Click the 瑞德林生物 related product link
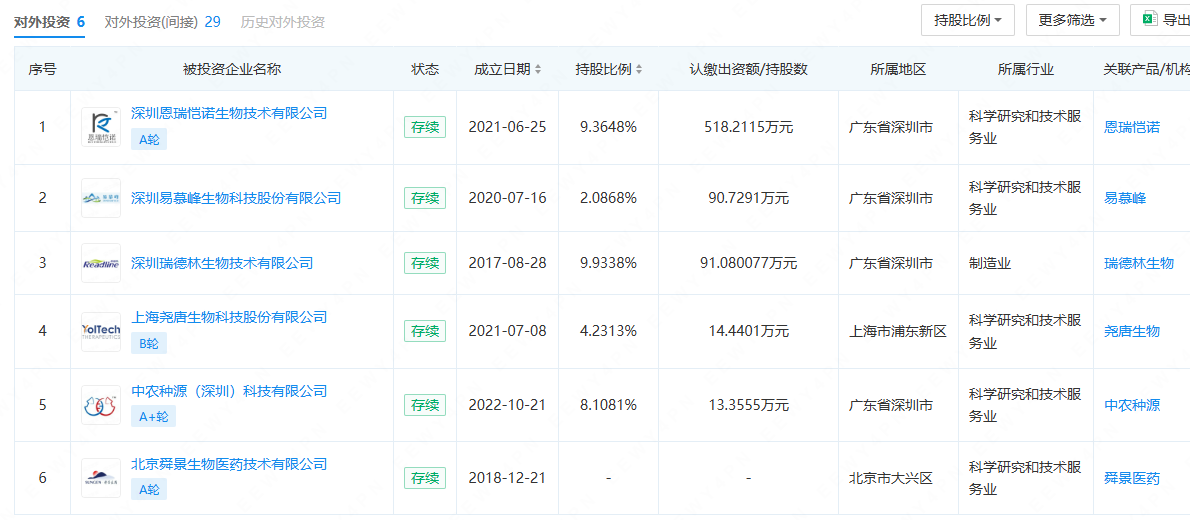Screen dimensions: 1190x520 [x=1138, y=263]
